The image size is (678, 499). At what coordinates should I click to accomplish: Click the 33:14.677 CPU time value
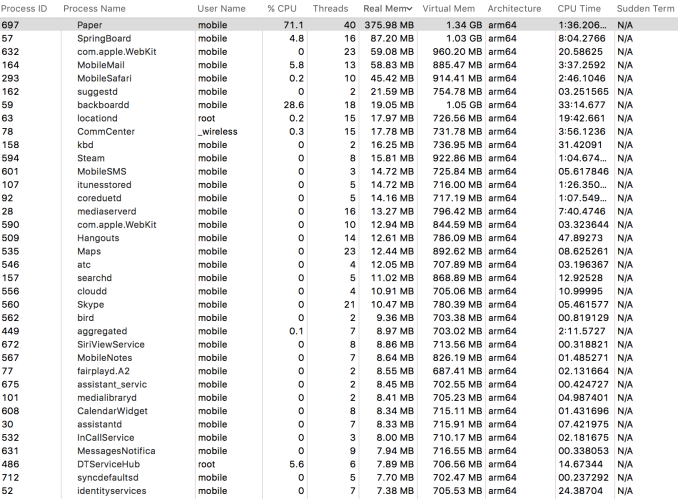click(582, 105)
